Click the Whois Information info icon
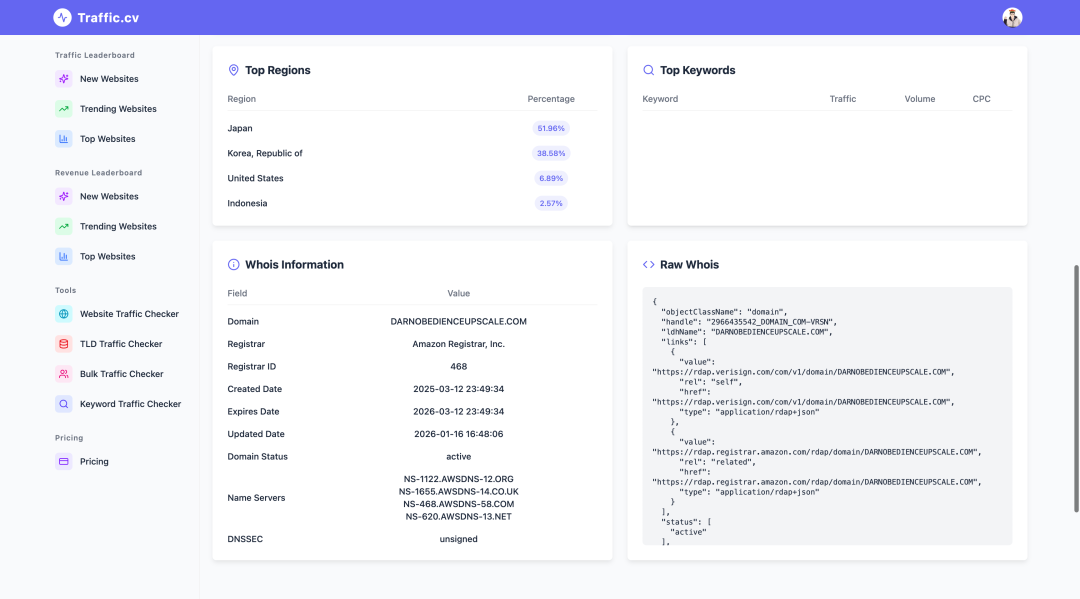This screenshot has width=1080, height=599. point(233,264)
